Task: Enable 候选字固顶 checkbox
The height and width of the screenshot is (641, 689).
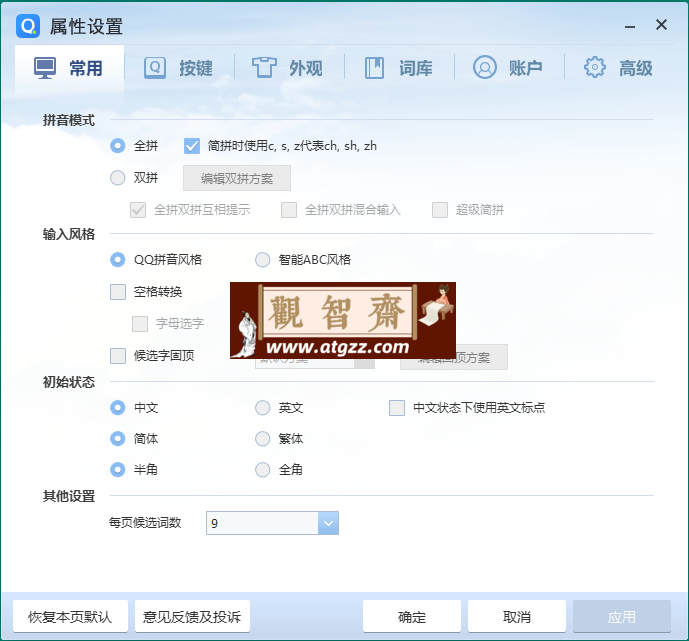Action: [x=118, y=356]
